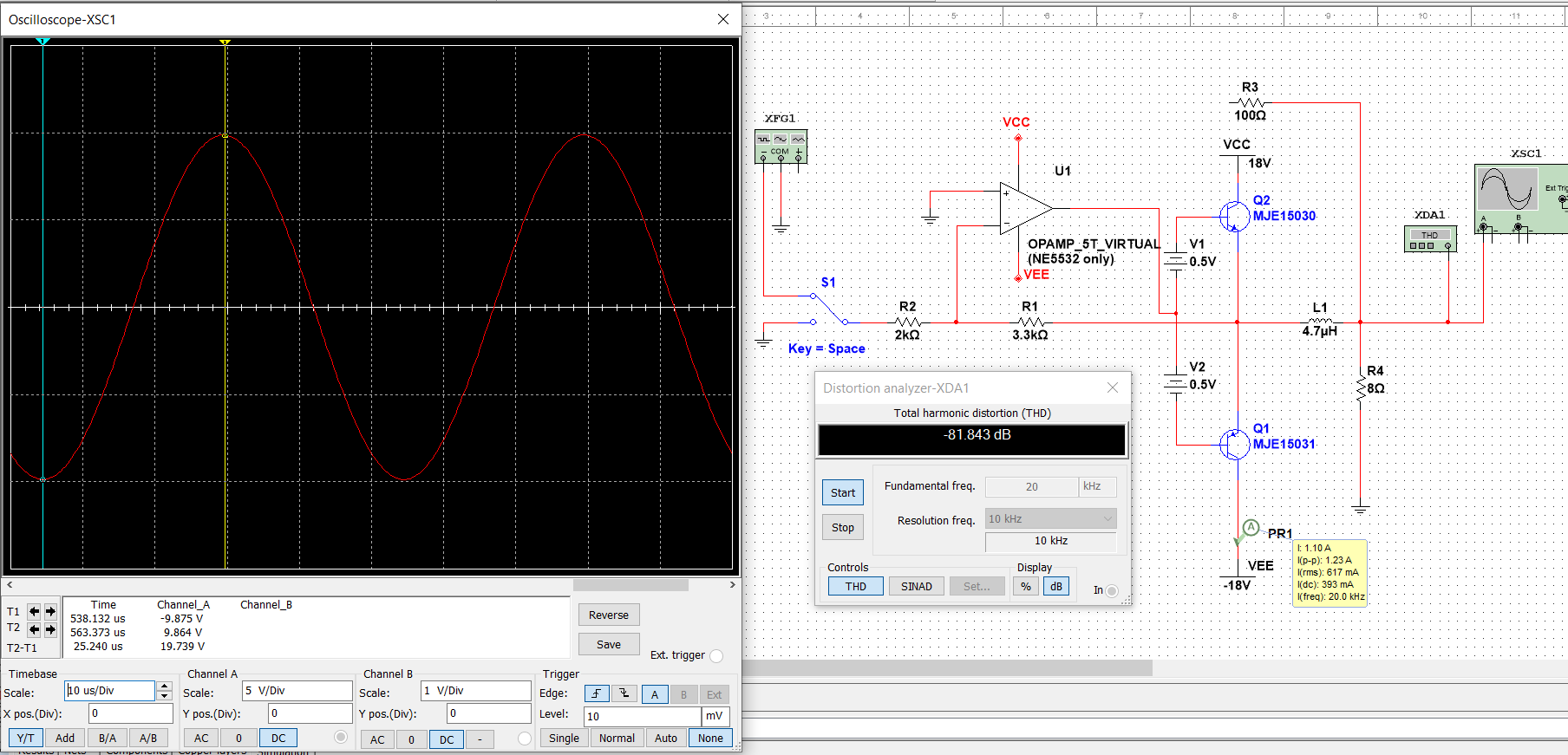
Task: Select op-amp U1 symbol
Action: (1025, 208)
